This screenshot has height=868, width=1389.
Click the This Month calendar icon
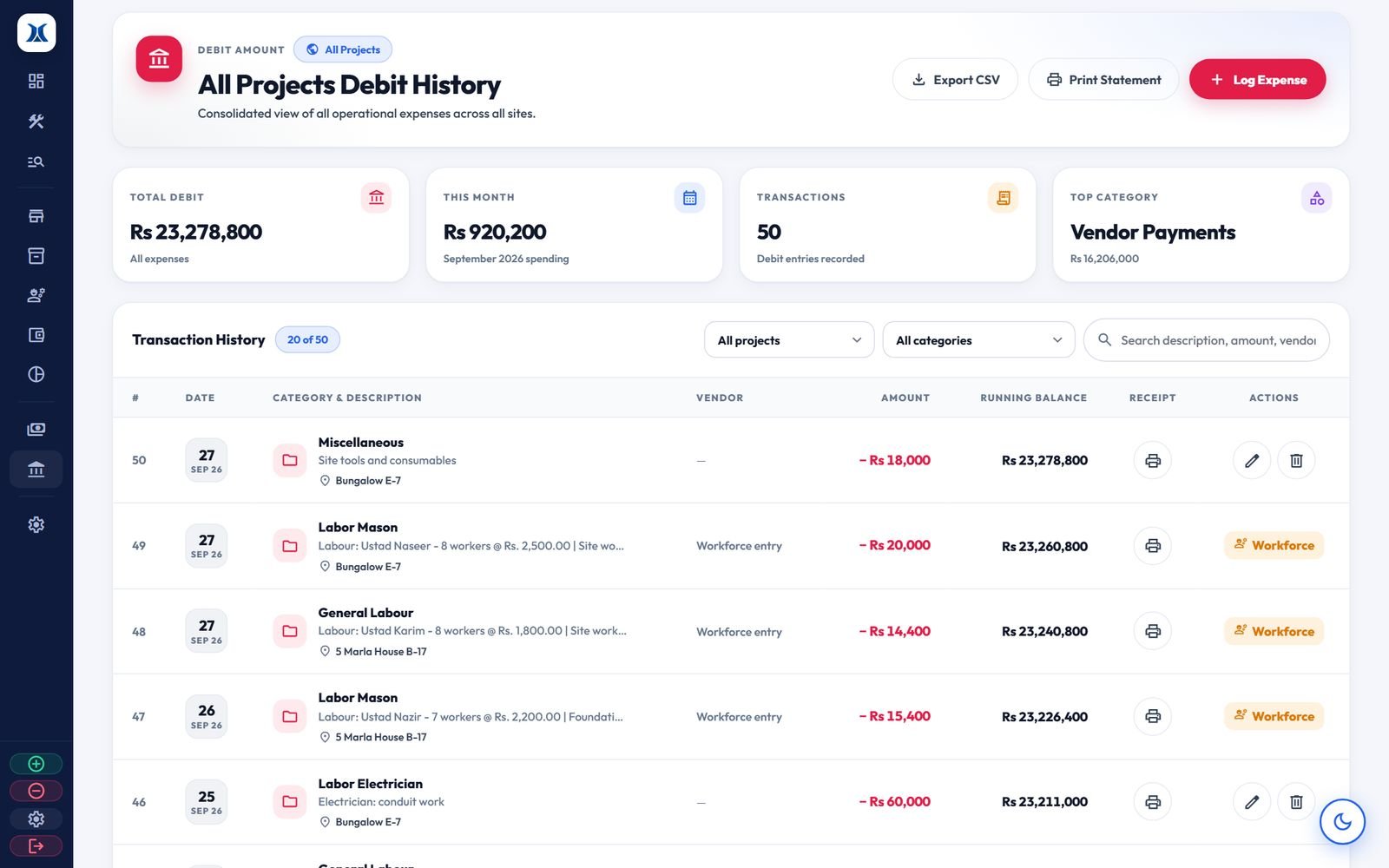(689, 198)
